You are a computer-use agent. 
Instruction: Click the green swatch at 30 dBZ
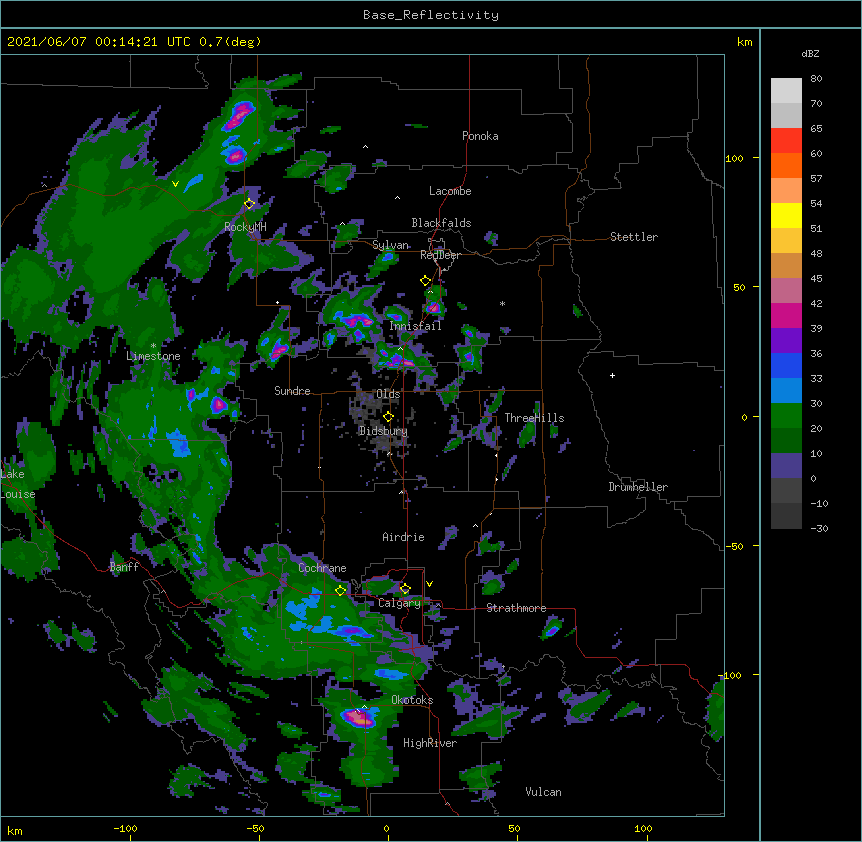(x=786, y=416)
